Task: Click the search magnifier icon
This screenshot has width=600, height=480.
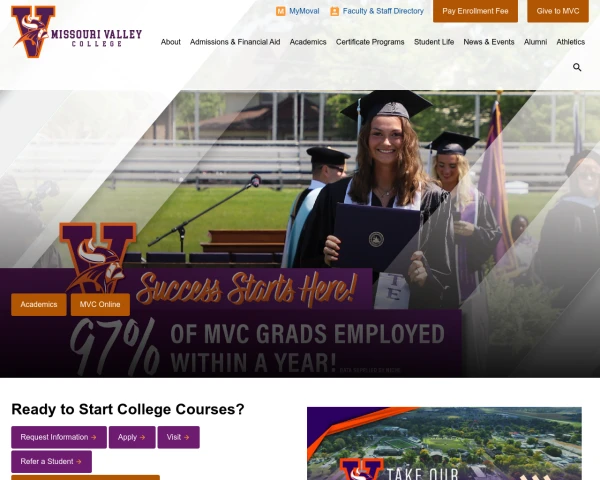Action: pyautogui.click(x=577, y=67)
